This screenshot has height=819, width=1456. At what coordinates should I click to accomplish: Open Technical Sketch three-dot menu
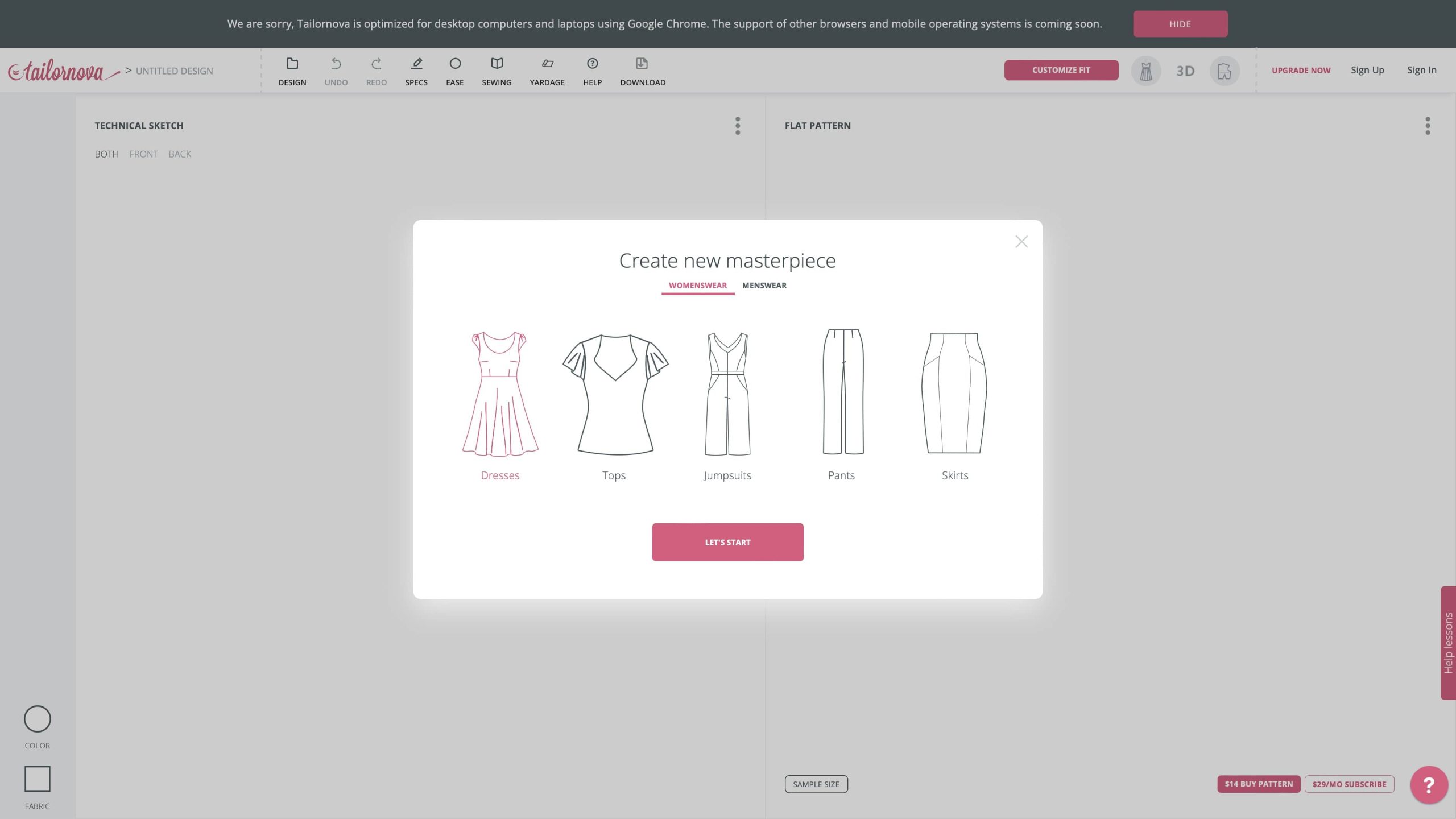click(738, 126)
